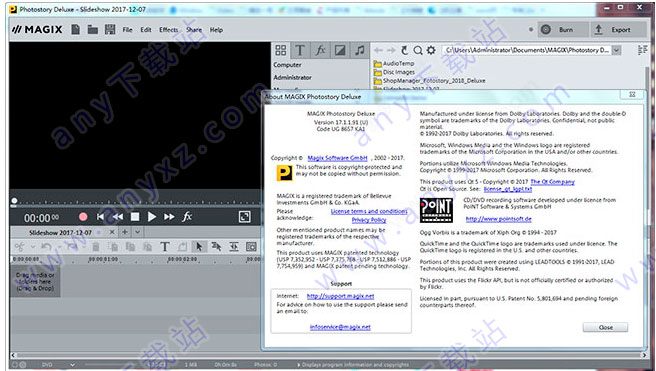Create a new project with the blank page icon
The image size is (656, 371).
(x=76, y=29)
